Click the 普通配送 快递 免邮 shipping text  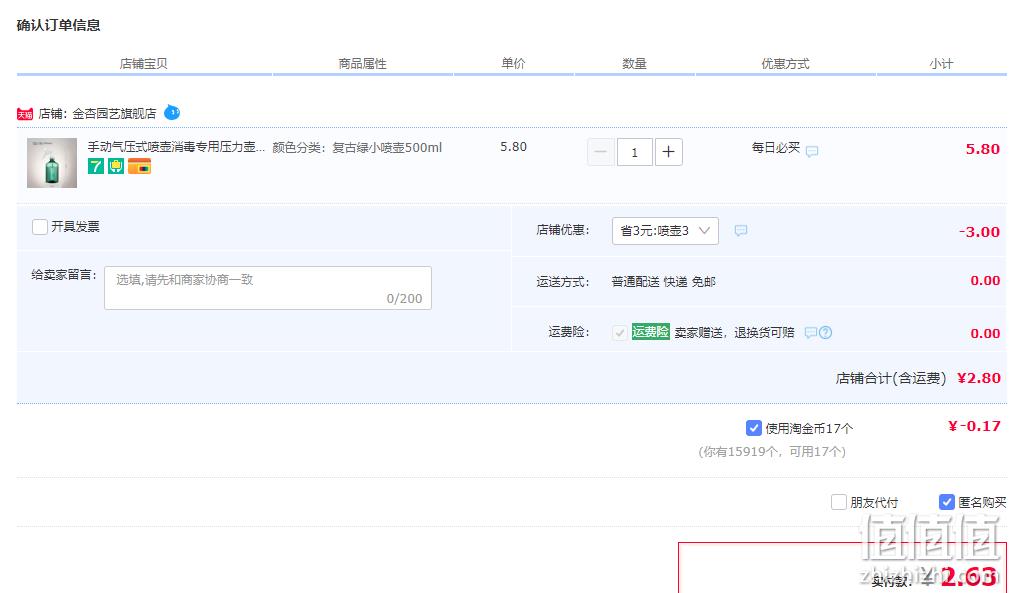(x=663, y=282)
